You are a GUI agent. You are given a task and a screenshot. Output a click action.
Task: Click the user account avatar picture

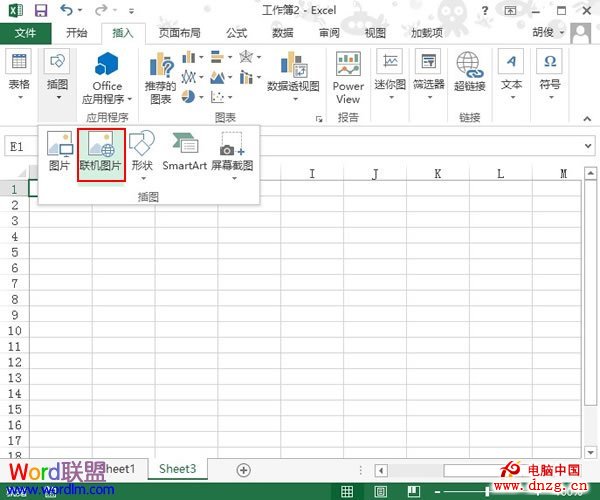pos(581,33)
